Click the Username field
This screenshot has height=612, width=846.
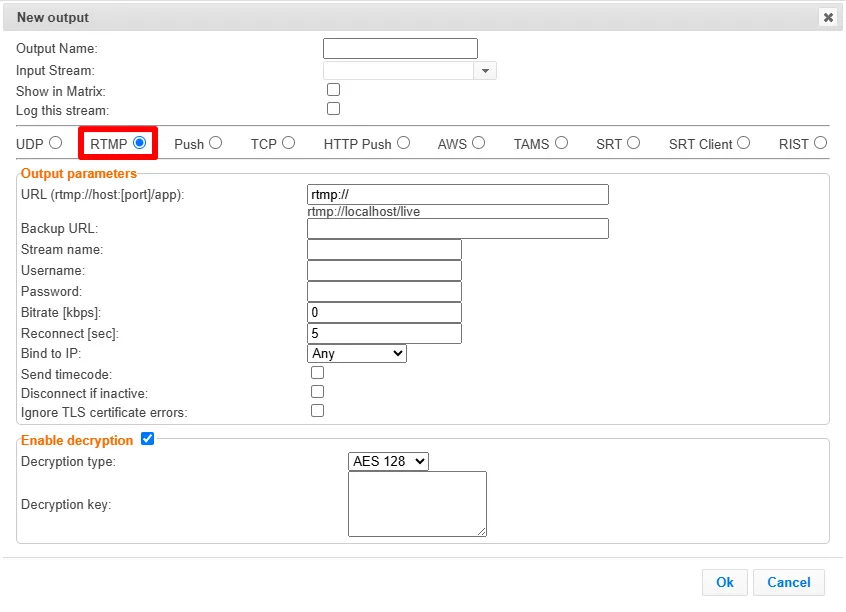(x=384, y=271)
